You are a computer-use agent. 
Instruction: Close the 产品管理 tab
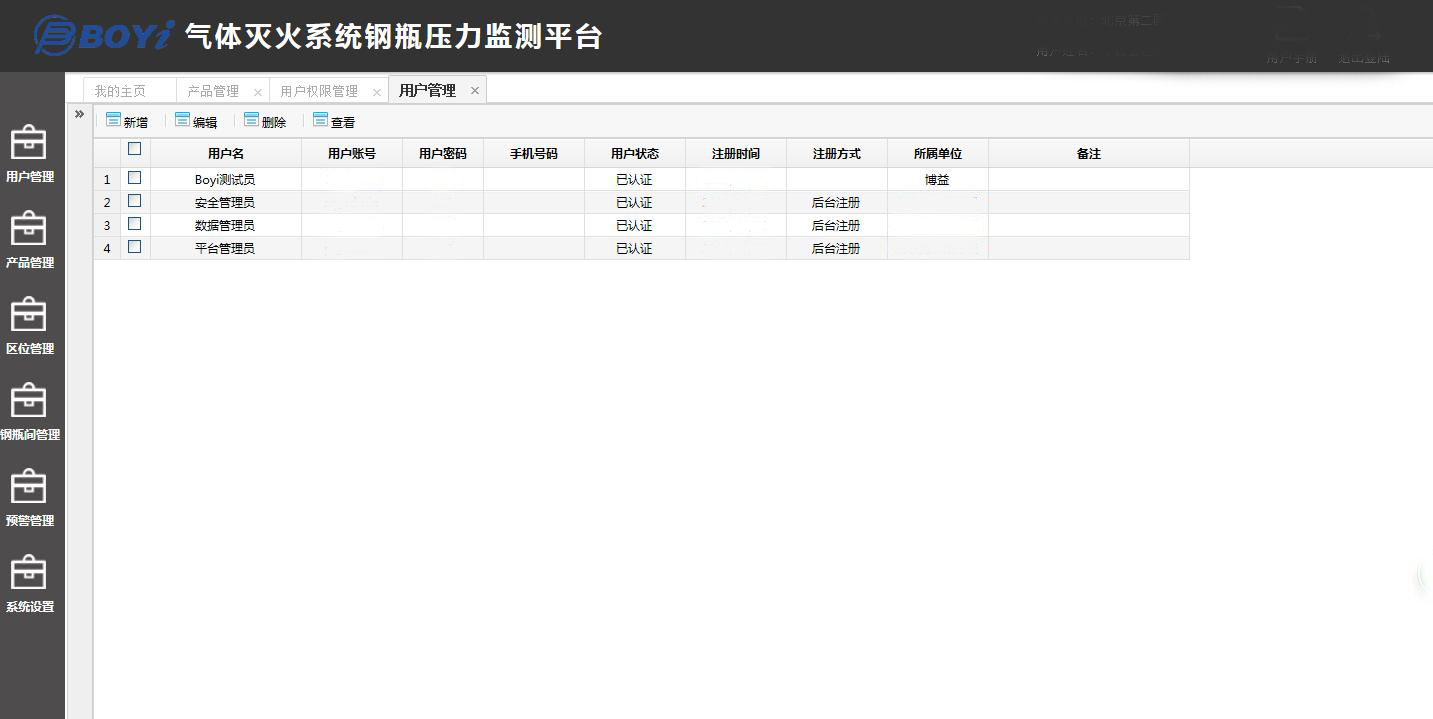[x=257, y=92]
